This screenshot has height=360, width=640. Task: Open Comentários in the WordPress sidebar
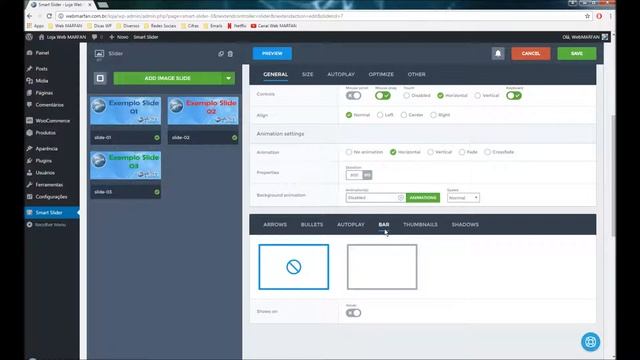pyautogui.click(x=49, y=105)
